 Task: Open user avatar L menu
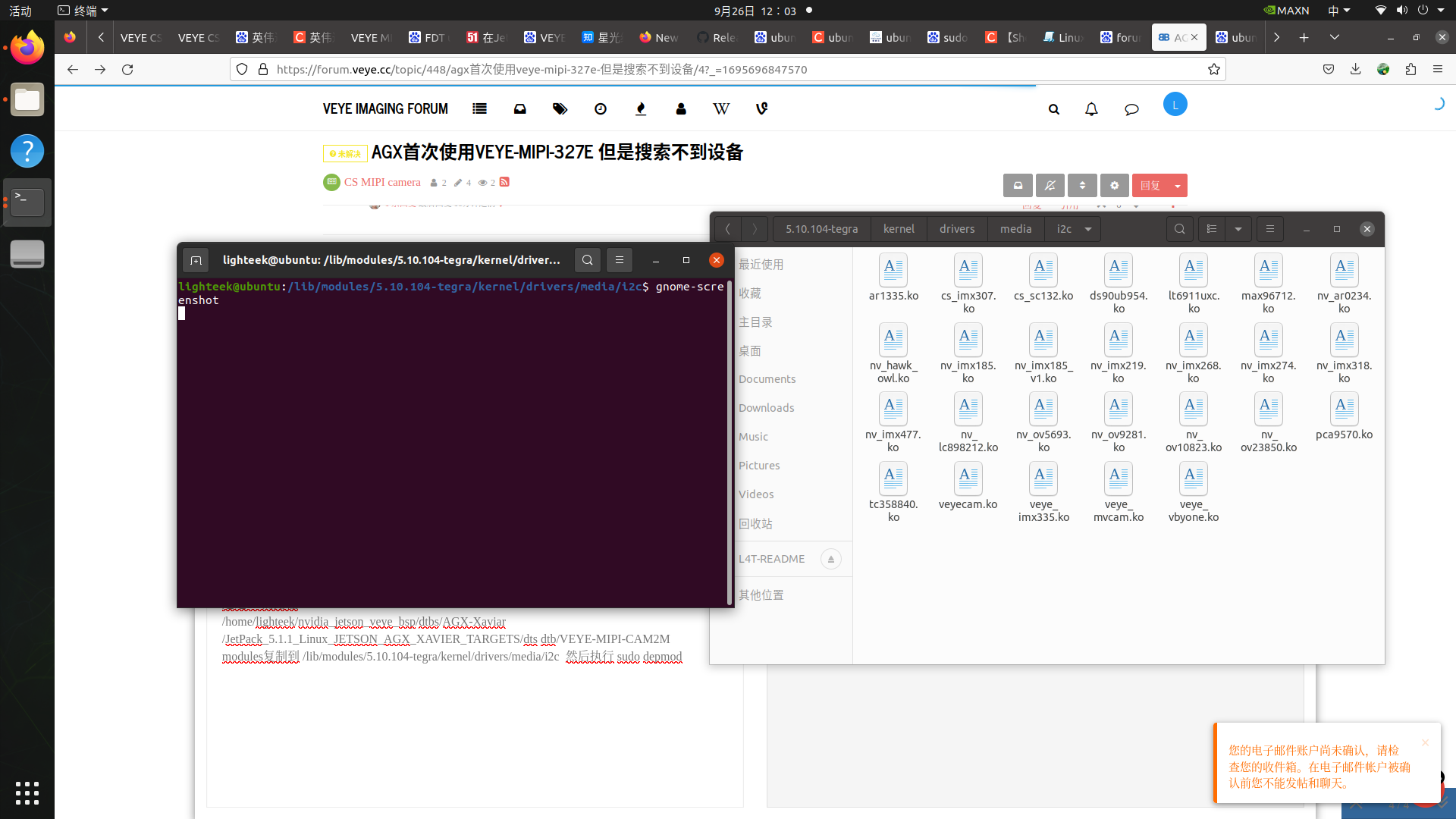click(1175, 105)
